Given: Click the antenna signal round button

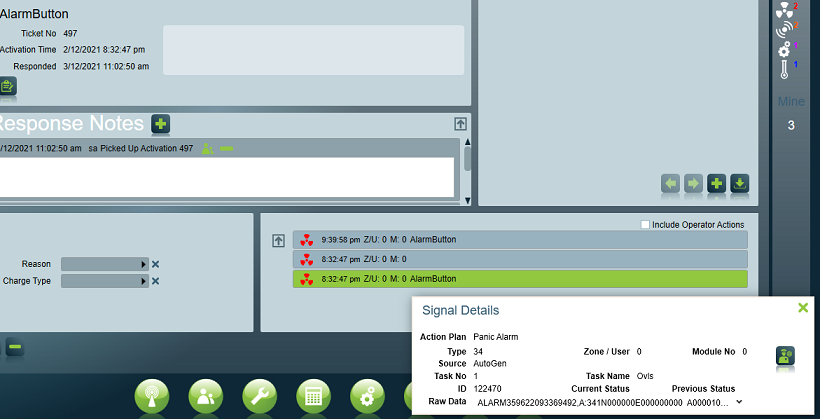Looking at the screenshot, I should (x=152, y=397).
